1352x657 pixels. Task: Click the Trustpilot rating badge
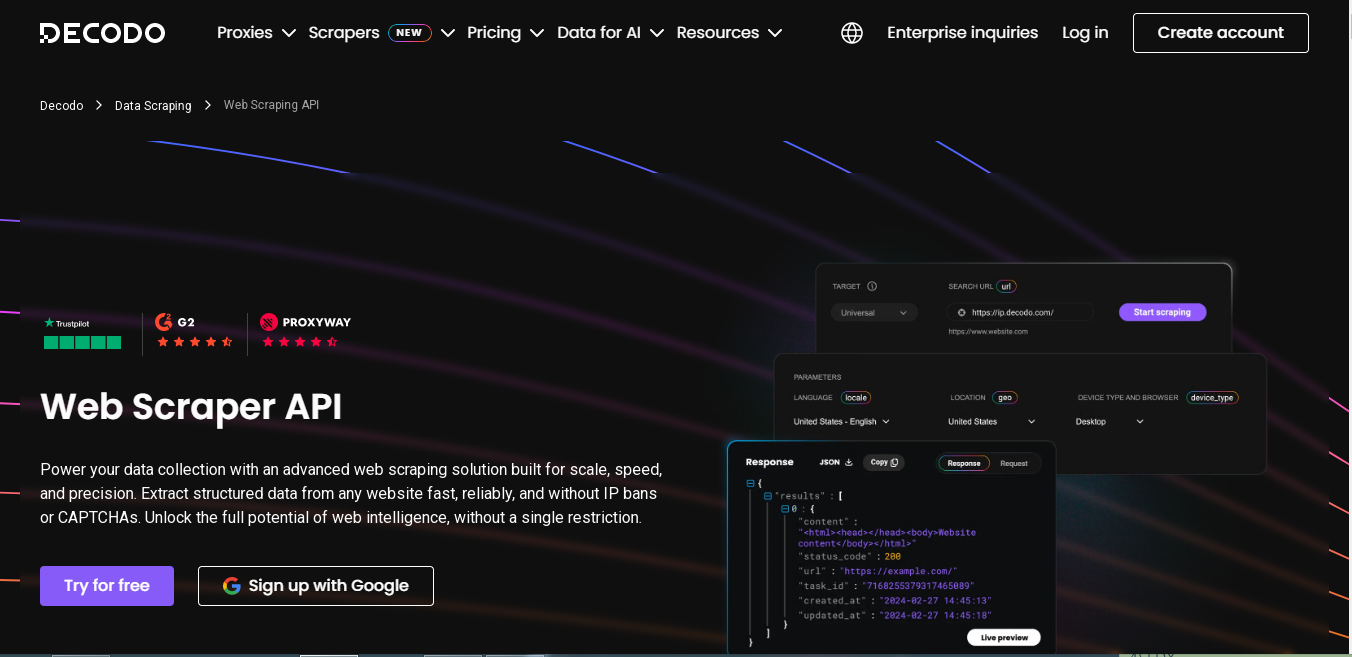(82, 333)
